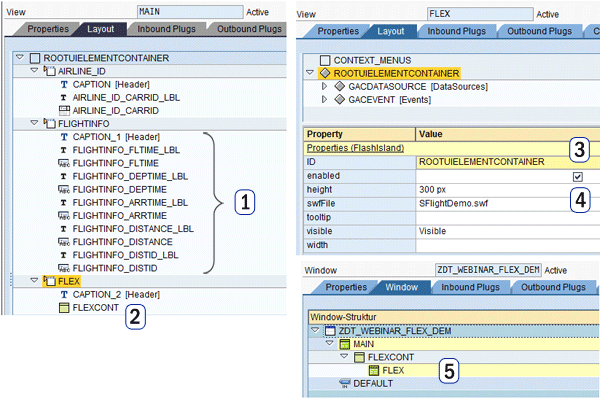Open the Properties (FlashIsland) link

(x=355, y=148)
